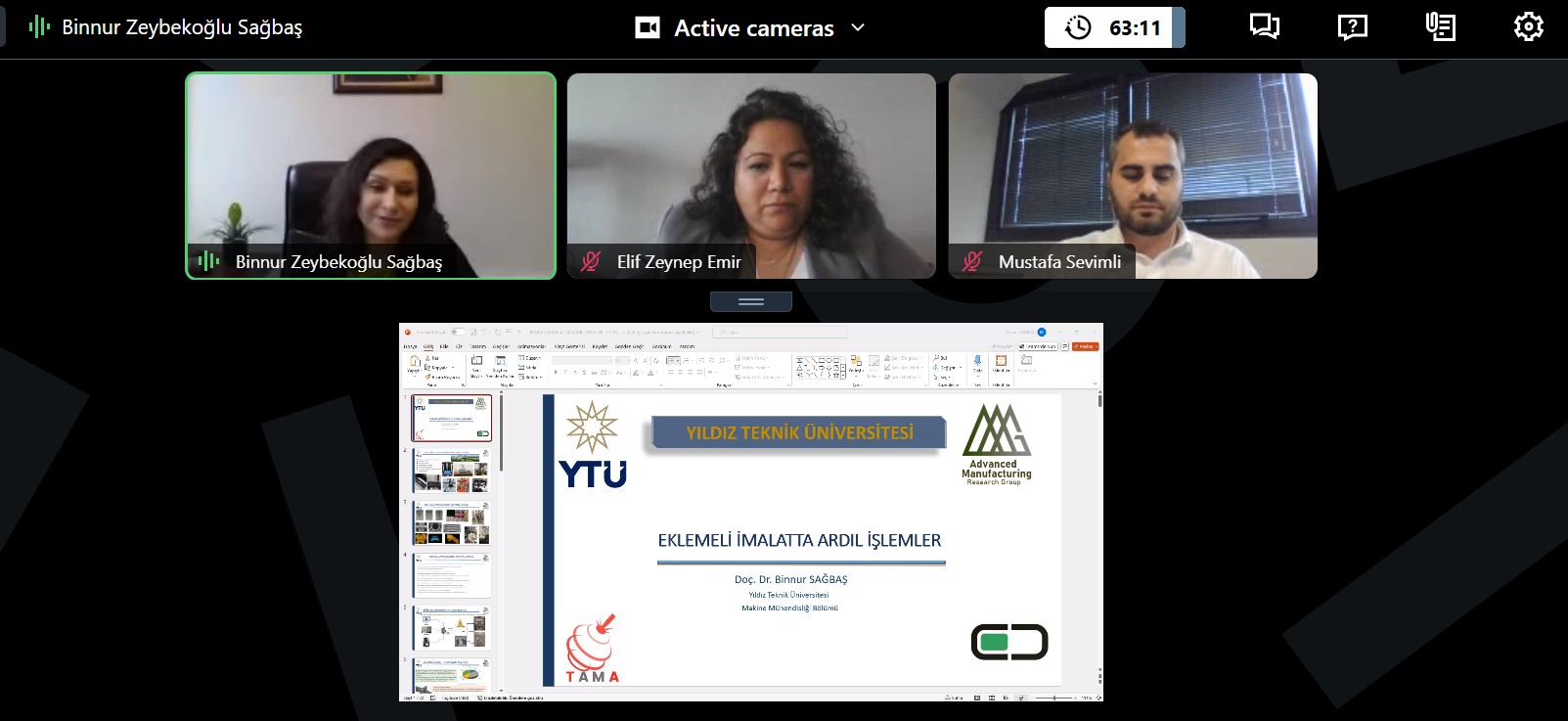Screen dimensions: 1568x721
Task: Open the Slayt Gösterisi ribbon tab
Action: pos(569,346)
